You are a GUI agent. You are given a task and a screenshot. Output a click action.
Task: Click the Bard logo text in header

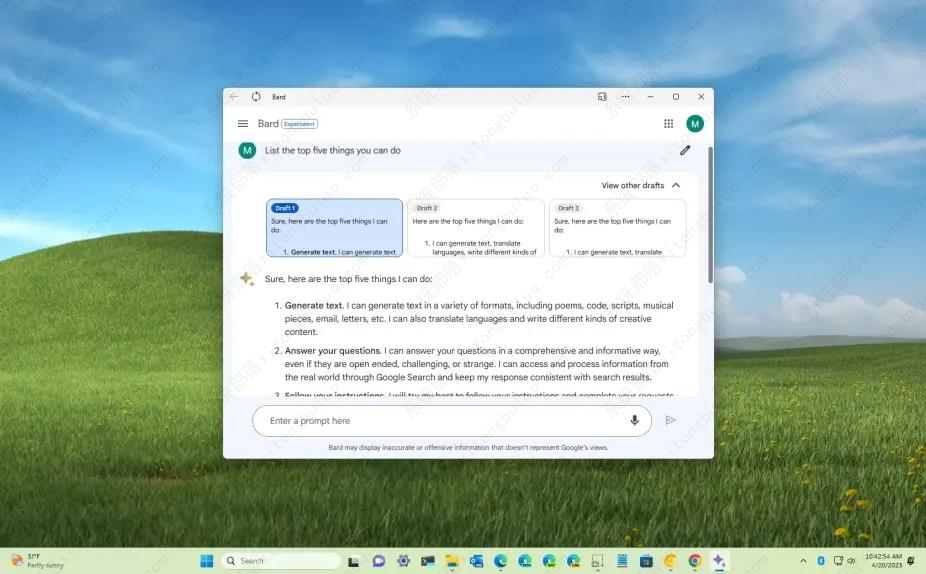point(268,123)
